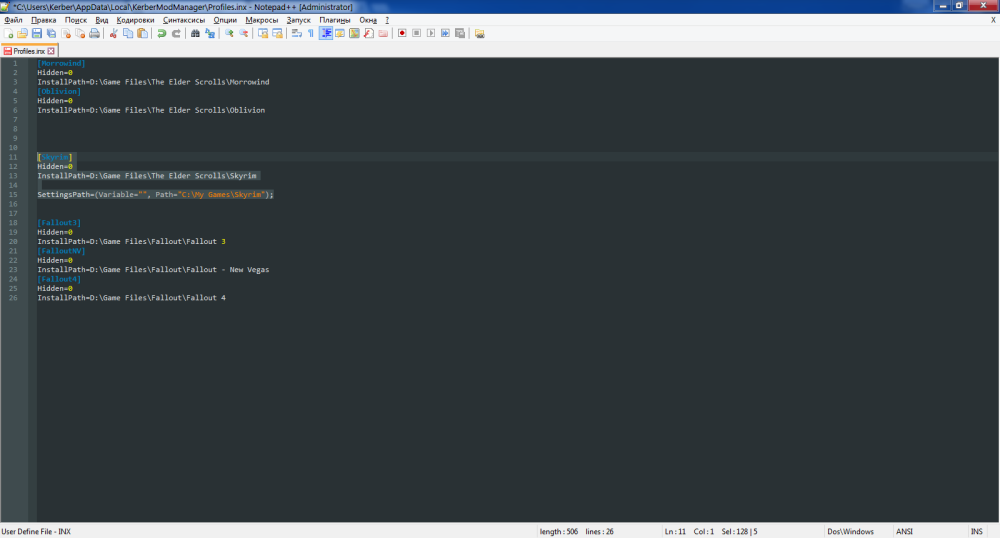
Task: Click the ANSI encoding status entry
Action: [904, 531]
